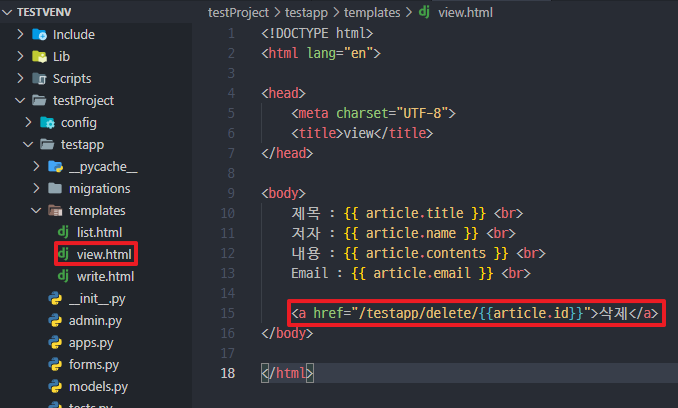Click line number 18 in the gutter
The width and height of the screenshot is (678, 408).
[x=228, y=373]
